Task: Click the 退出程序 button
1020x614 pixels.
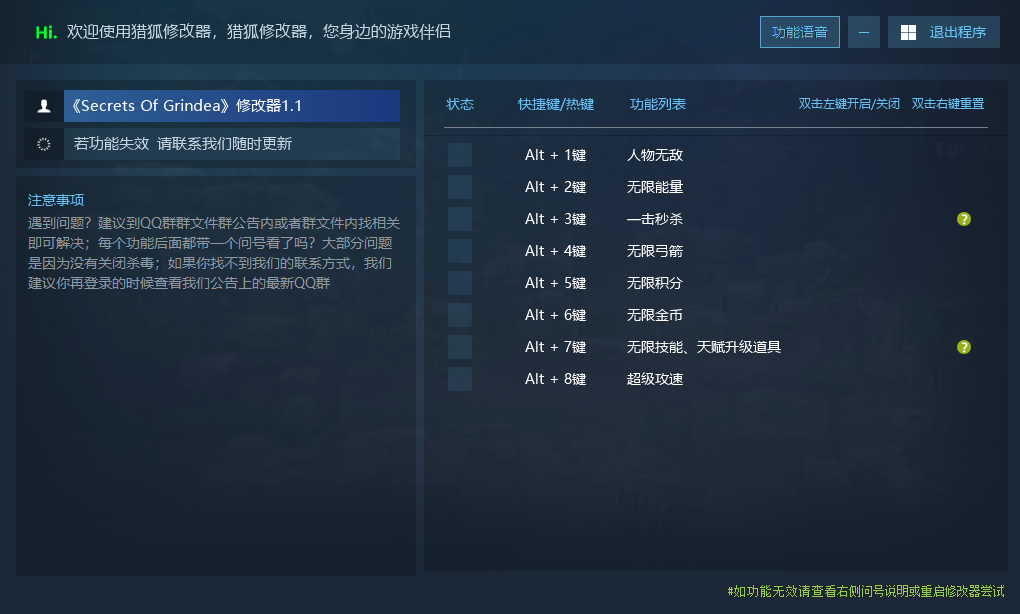Action: (944, 32)
